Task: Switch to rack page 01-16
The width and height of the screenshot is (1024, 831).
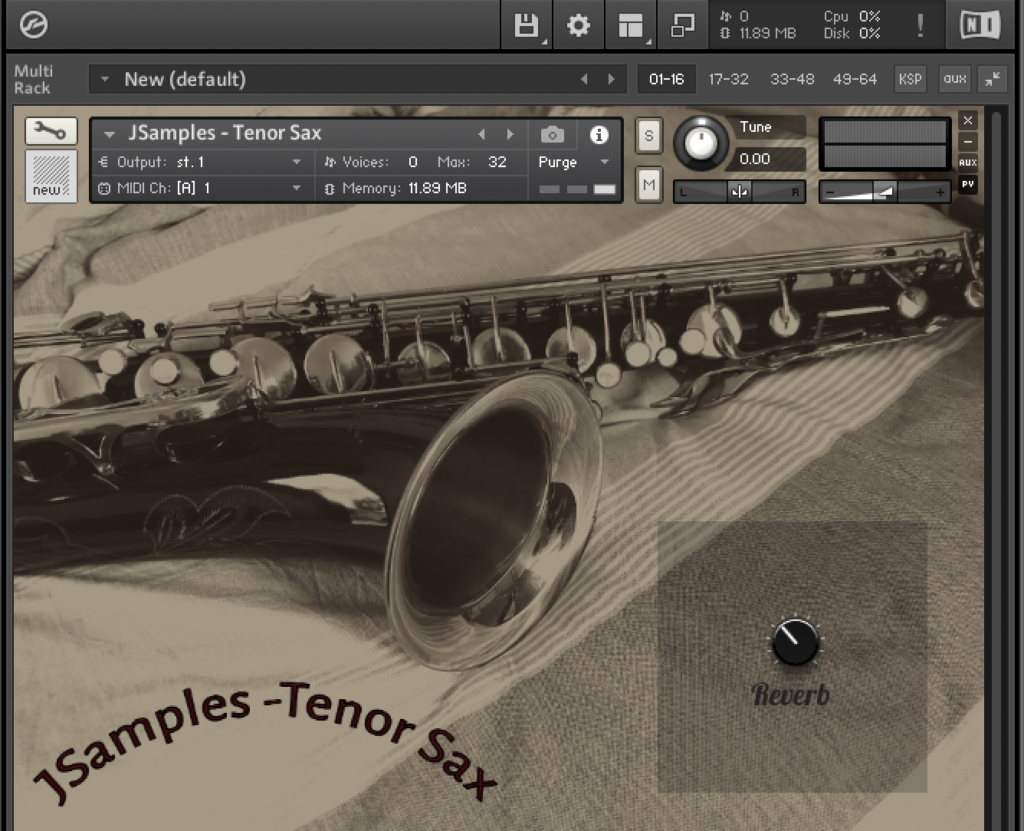Action: [x=666, y=79]
